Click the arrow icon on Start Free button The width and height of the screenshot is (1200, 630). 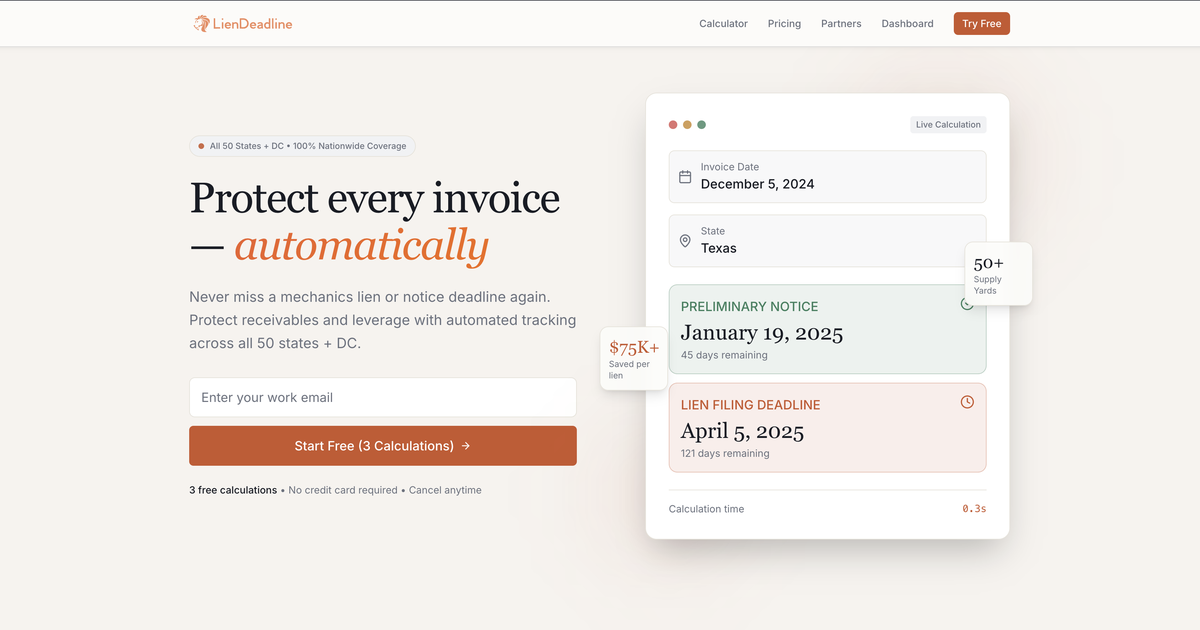466,446
